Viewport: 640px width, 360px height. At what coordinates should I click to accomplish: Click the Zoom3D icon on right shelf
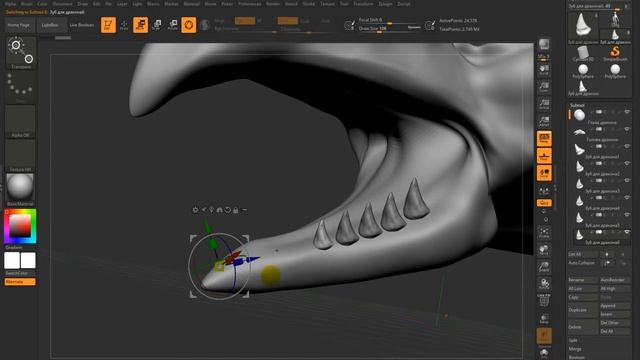tap(544, 267)
